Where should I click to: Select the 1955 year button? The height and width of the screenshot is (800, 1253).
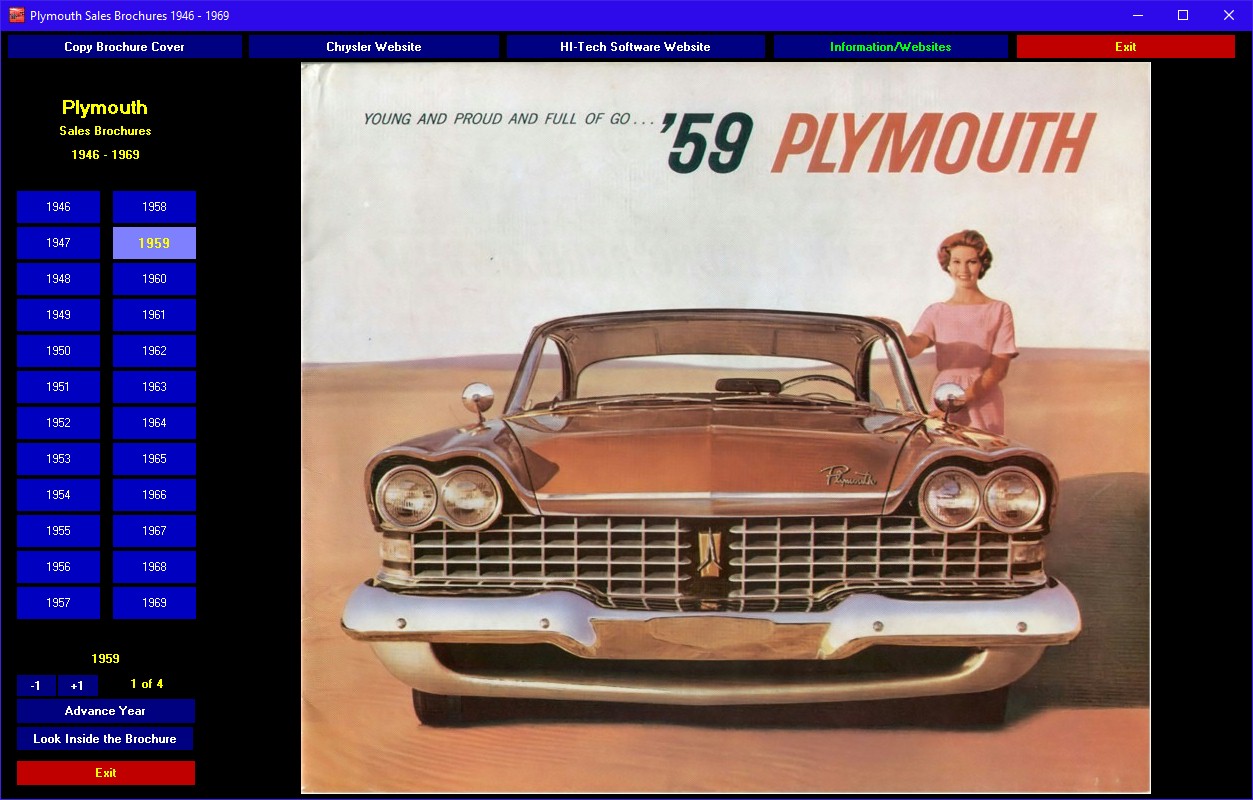pos(58,531)
